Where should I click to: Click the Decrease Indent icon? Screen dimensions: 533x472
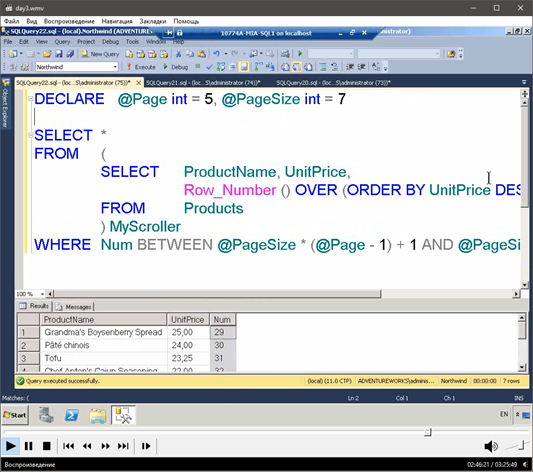349,67
